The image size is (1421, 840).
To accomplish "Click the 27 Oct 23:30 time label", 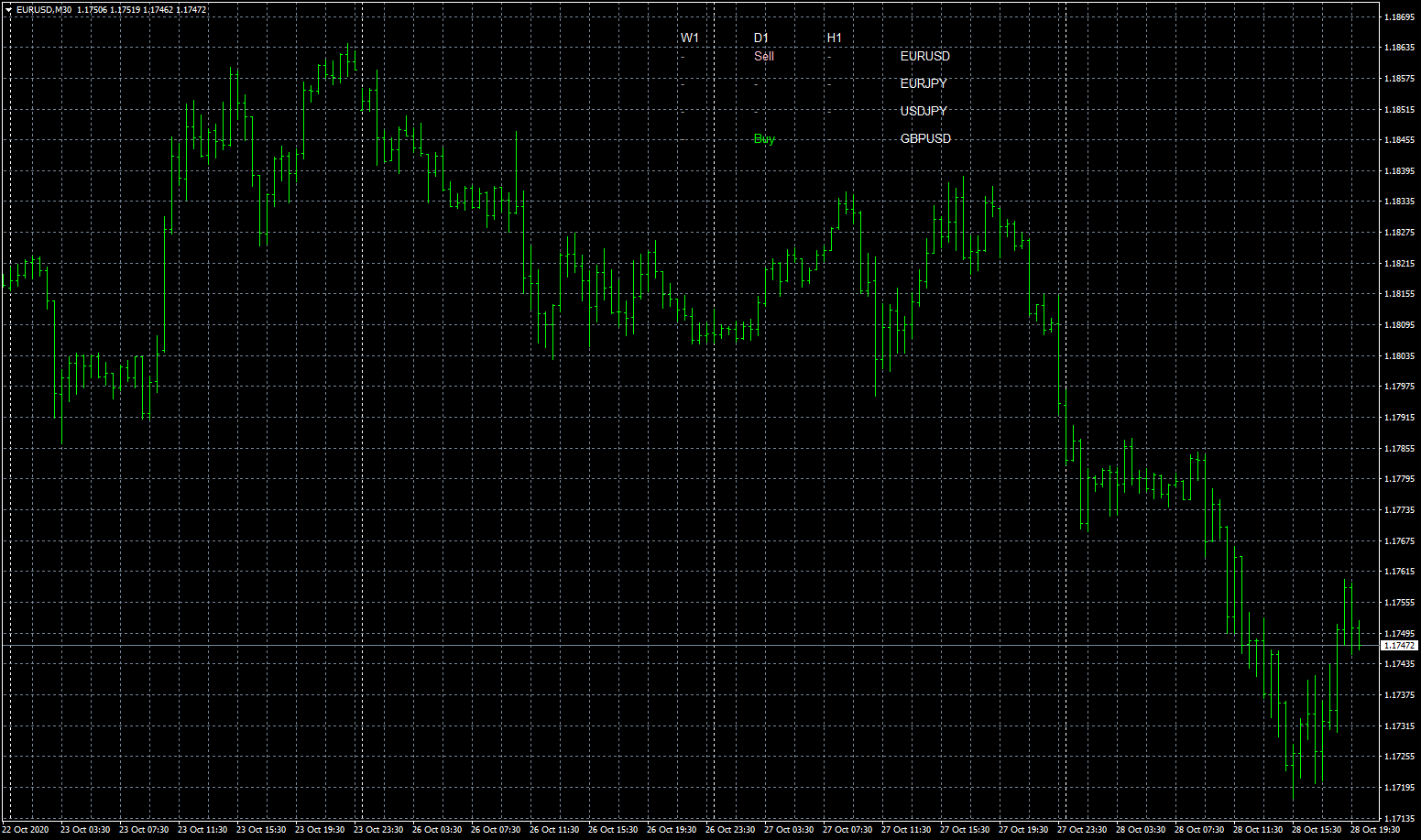I will point(1082,830).
